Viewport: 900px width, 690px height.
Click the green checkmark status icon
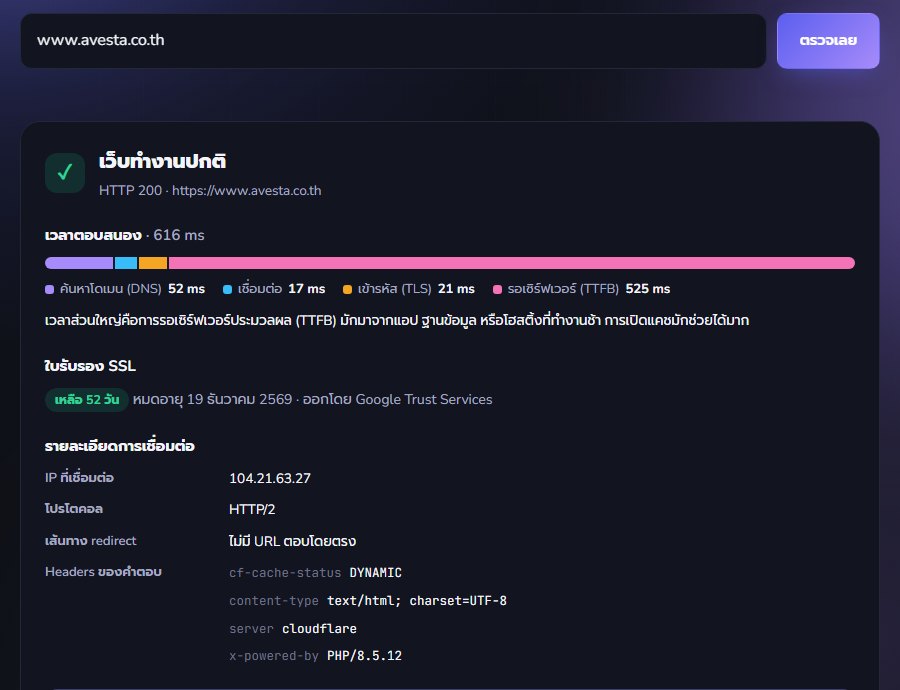[x=65, y=172]
